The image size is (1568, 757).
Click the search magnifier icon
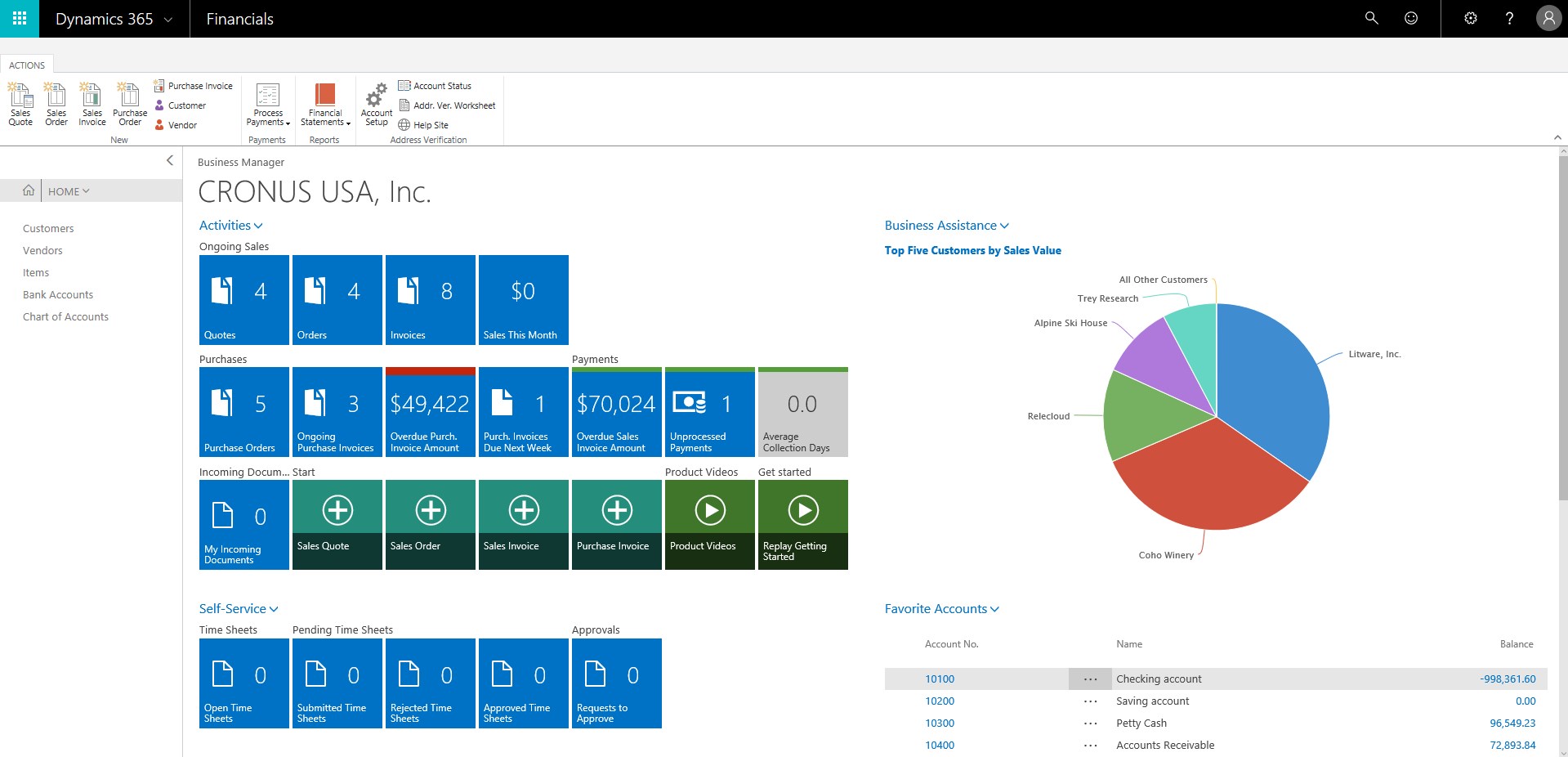pos(1372,18)
